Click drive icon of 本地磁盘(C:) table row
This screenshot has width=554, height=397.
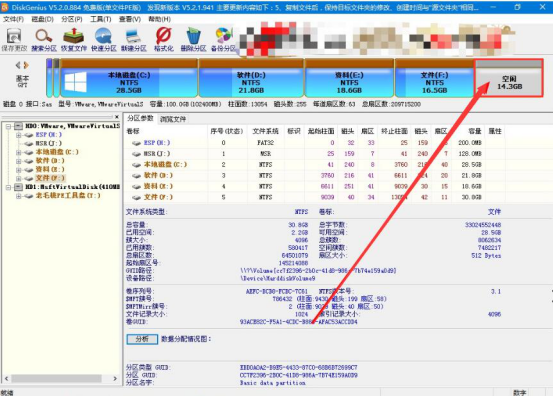coord(136,165)
